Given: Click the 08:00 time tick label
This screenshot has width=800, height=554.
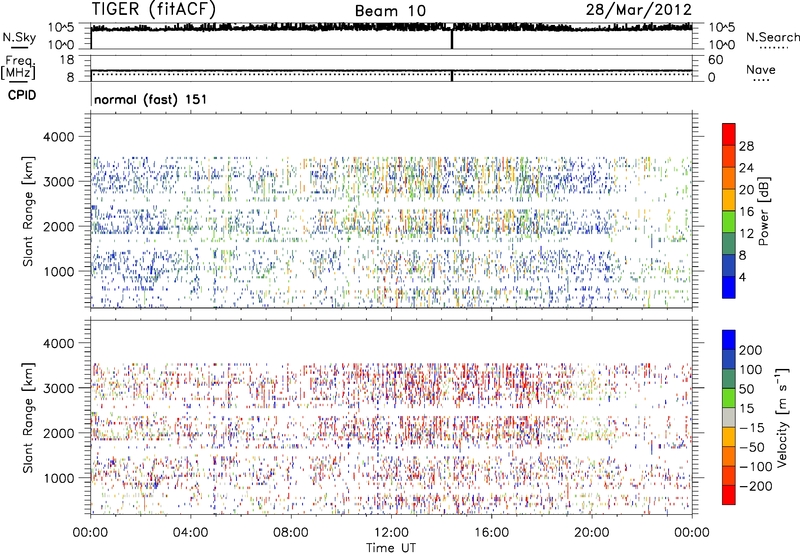Looking at the screenshot, I should [291, 533].
